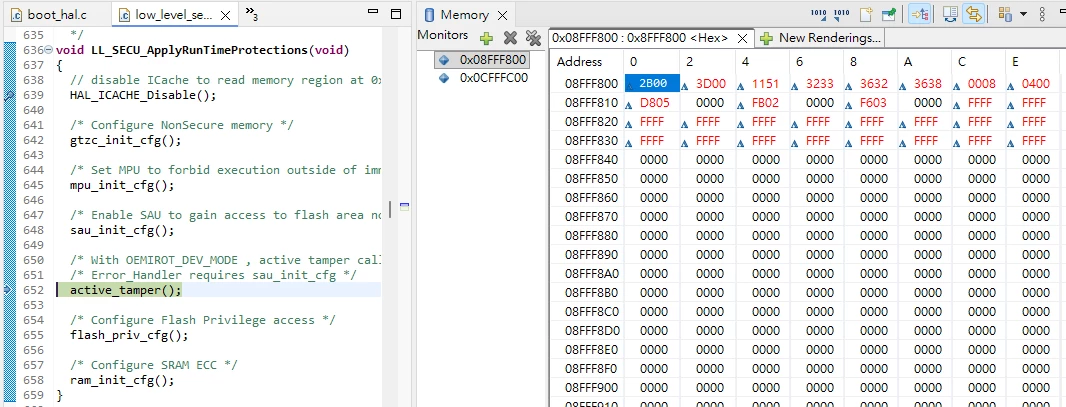Click memory cell FB02
The image size is (1066, 407).
coord(765,103)
